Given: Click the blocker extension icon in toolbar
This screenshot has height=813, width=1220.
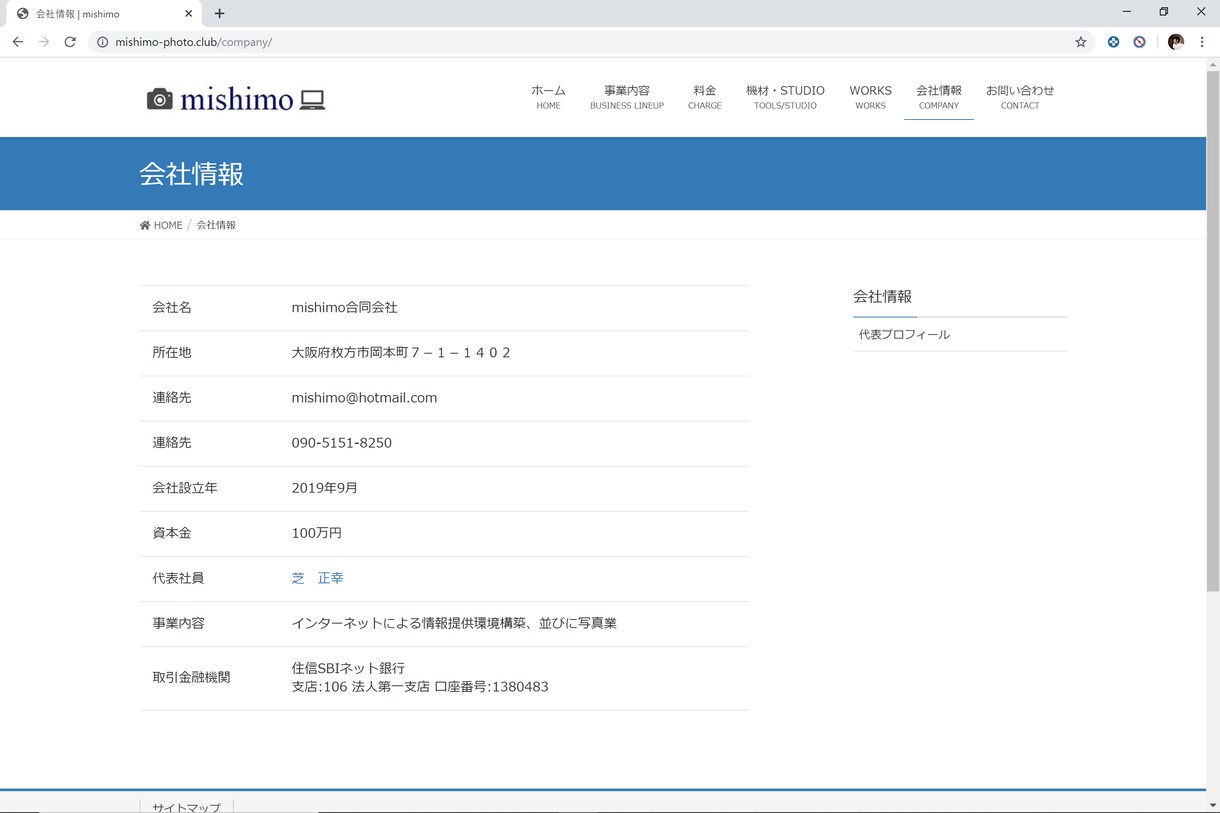Looking at the screenshot, I should 1139,42.
